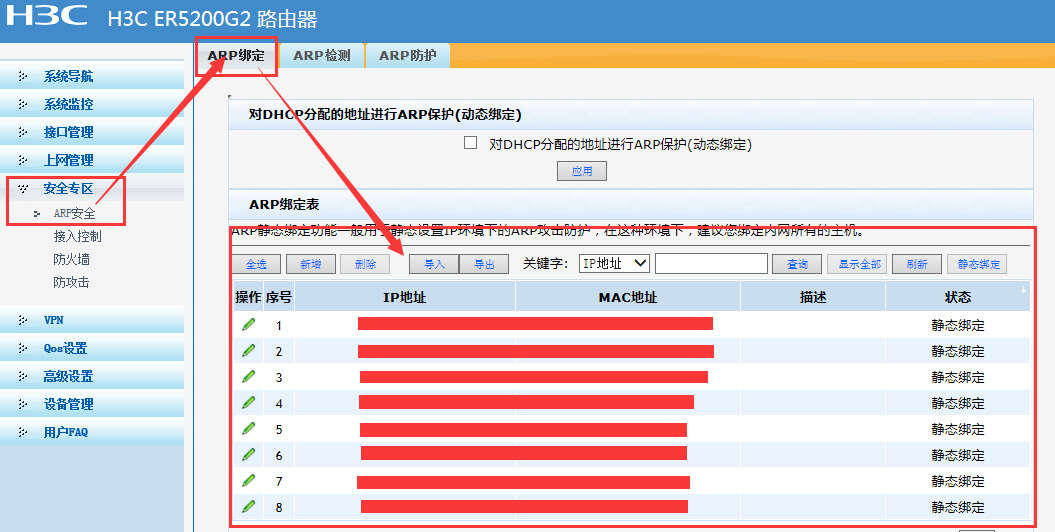Focus the keyword search input field
The width and height of the screenshot is (1055, 532).
711,264
